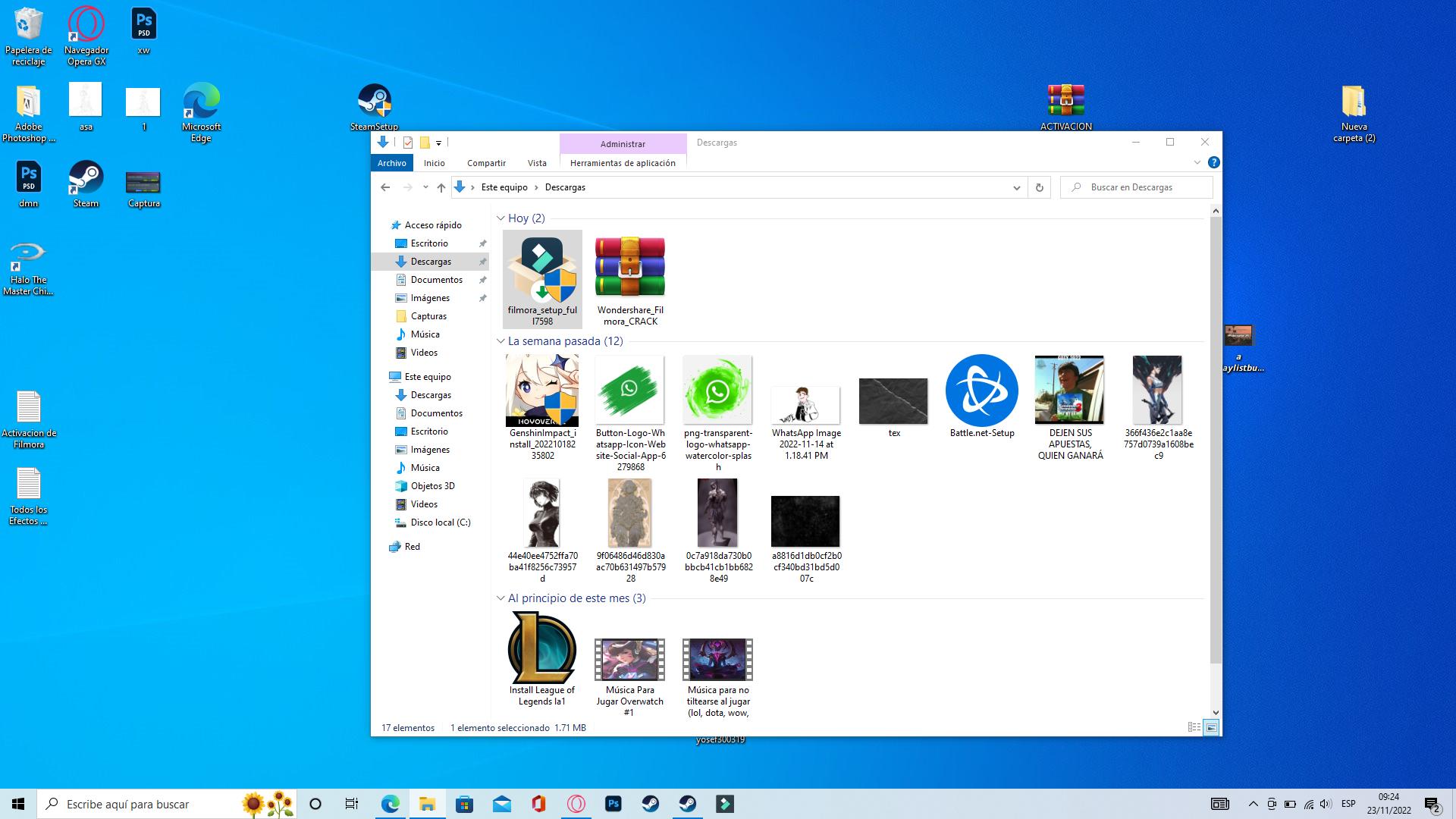Expand the ribbon with the chevron

tap(1197, 162)
